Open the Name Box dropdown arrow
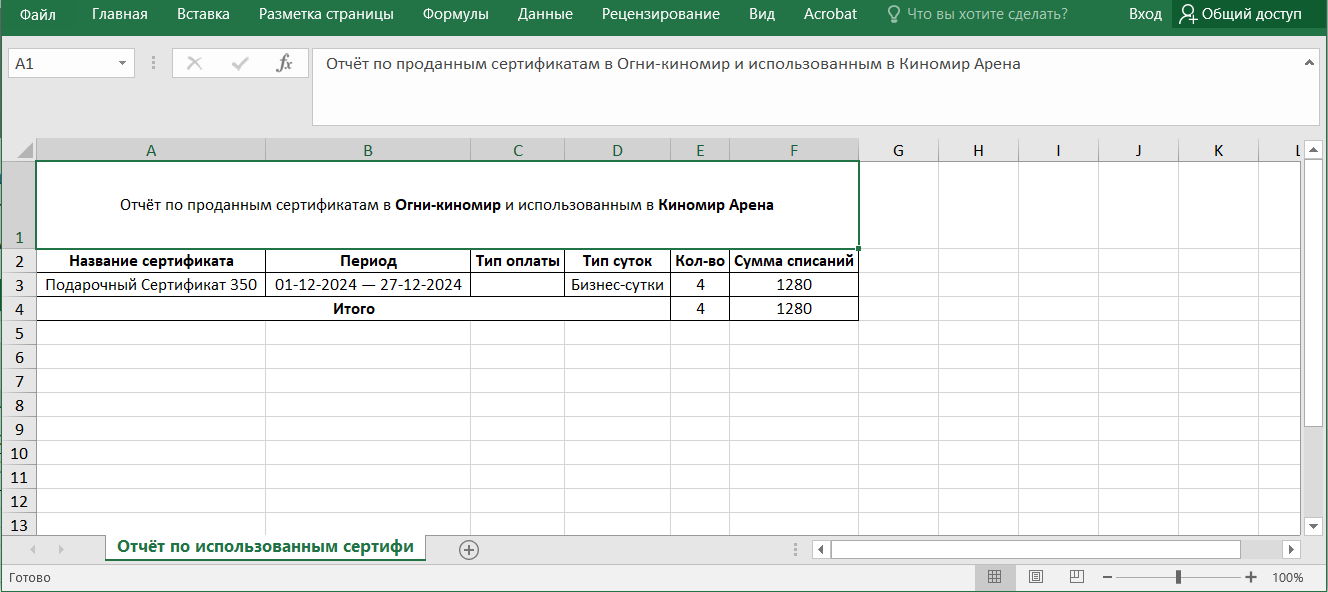The width and height of the screenshot is (1328, 592). (x=123, y=63)
